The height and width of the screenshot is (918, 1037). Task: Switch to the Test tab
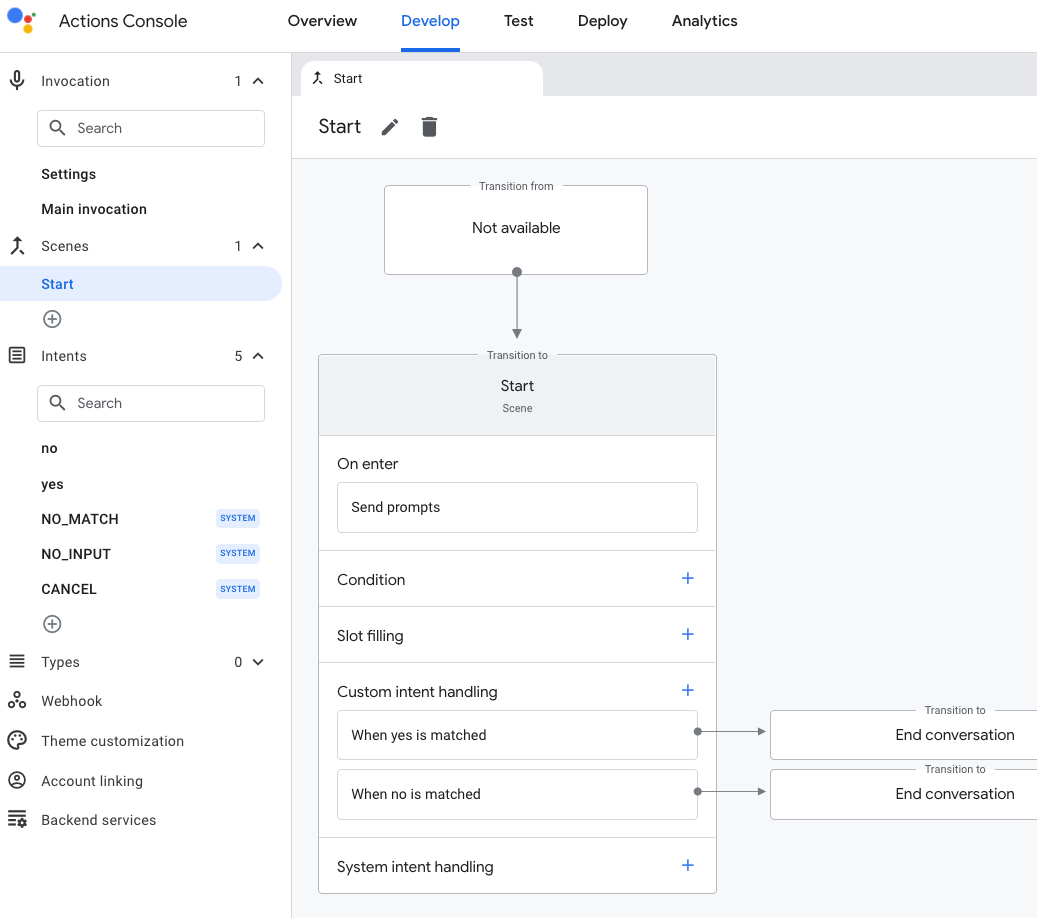point(518,21)
